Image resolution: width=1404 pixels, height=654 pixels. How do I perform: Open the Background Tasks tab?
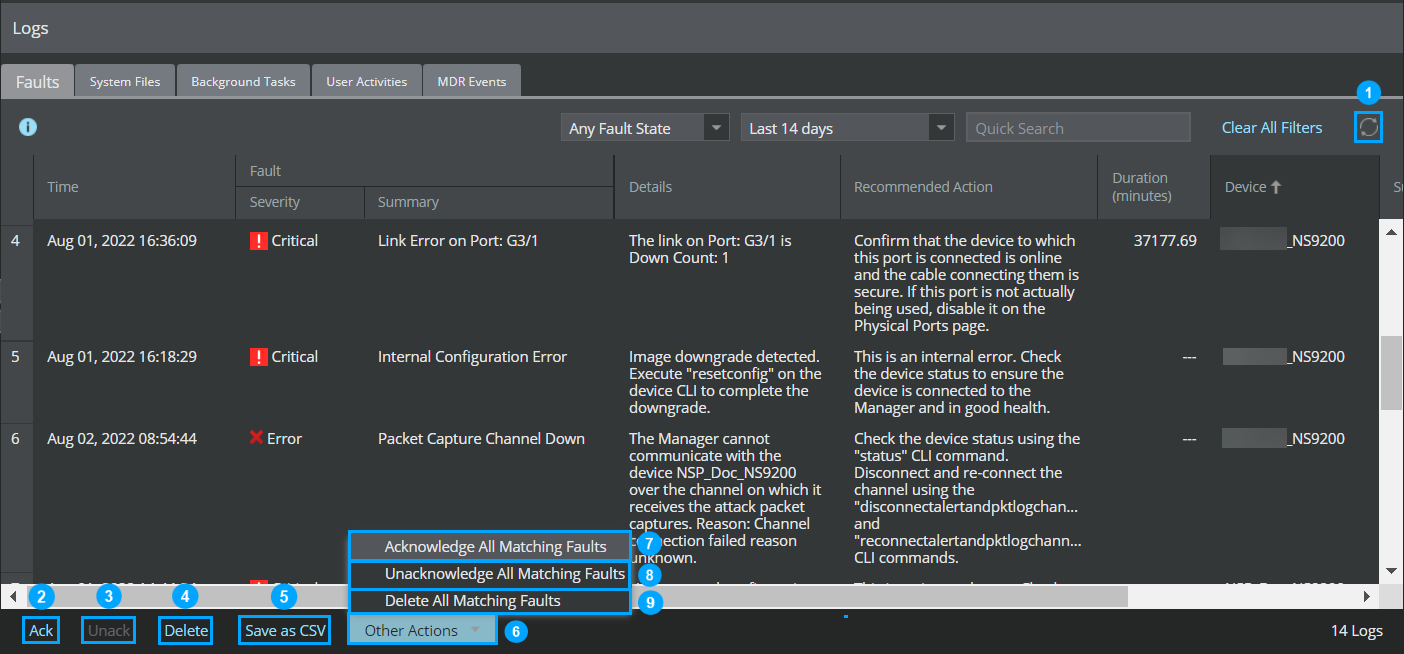243,82
